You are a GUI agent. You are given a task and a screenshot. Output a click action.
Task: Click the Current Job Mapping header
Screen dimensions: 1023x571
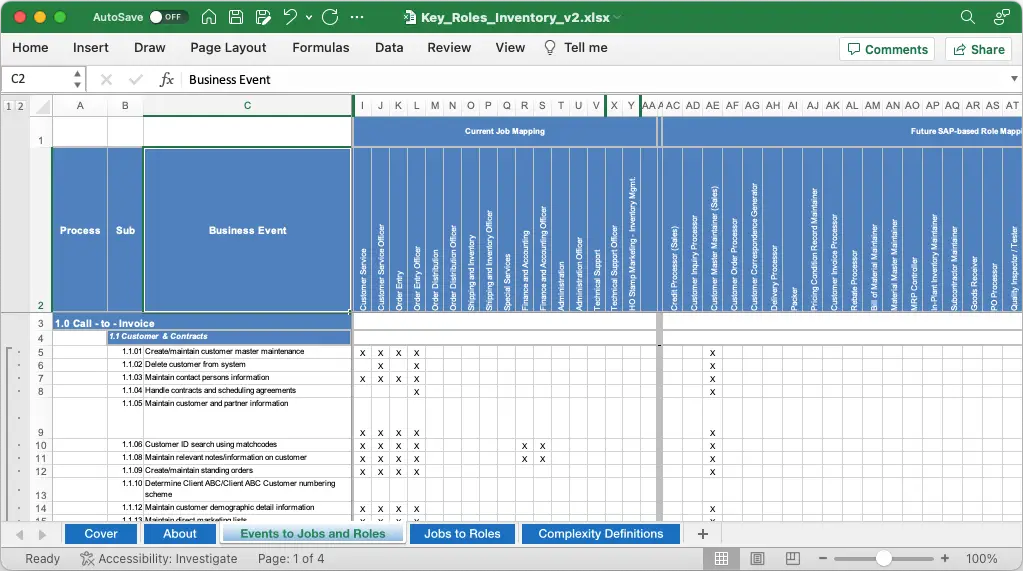504,131
